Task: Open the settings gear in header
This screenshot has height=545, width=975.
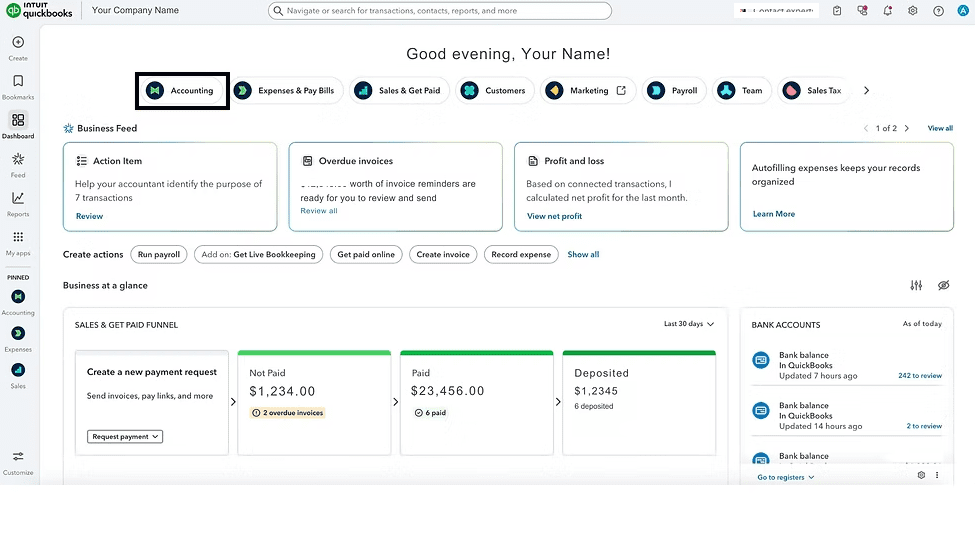Action: click(x=913, y=11)
